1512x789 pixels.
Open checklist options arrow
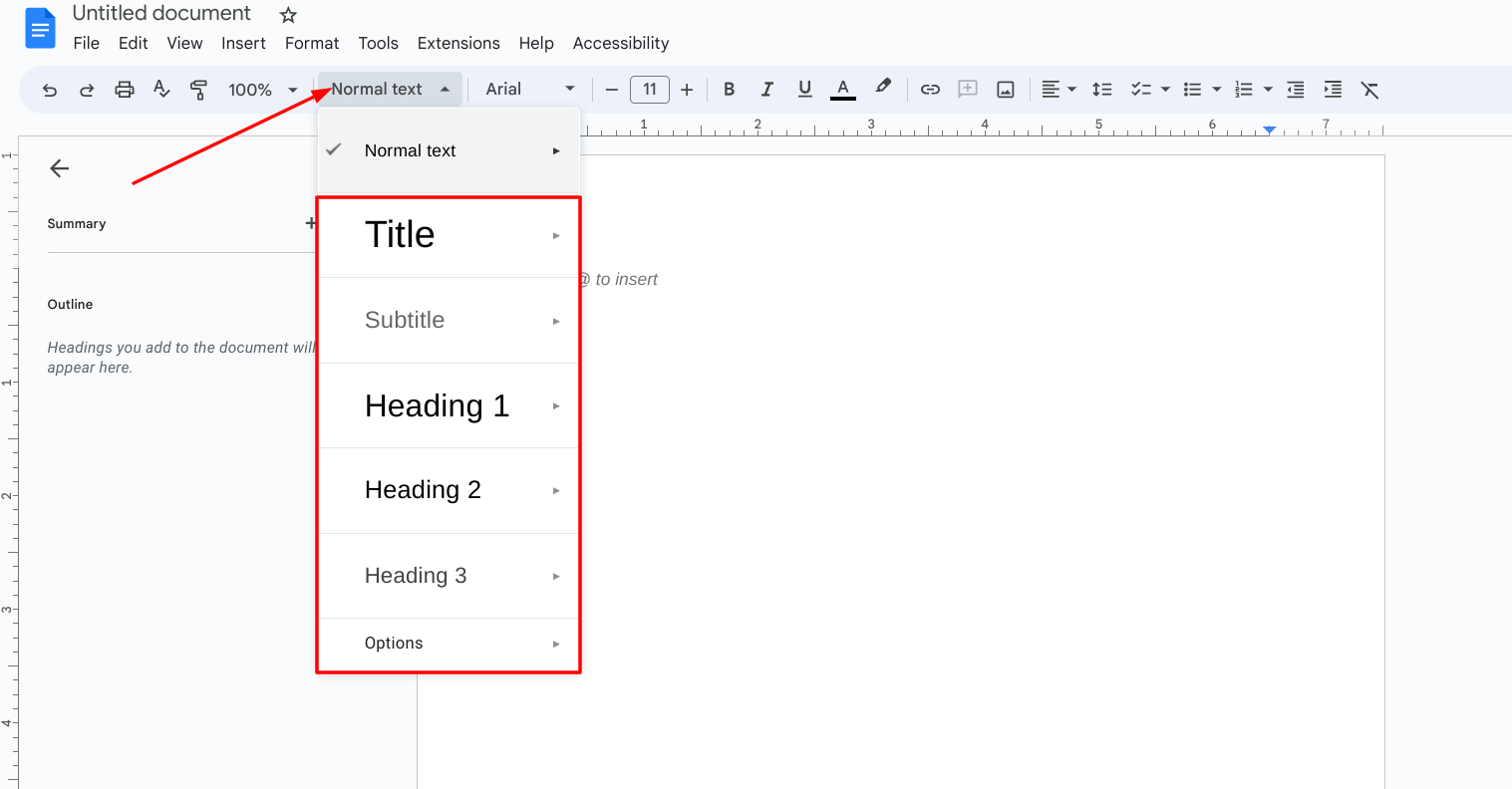point(1165,90)
